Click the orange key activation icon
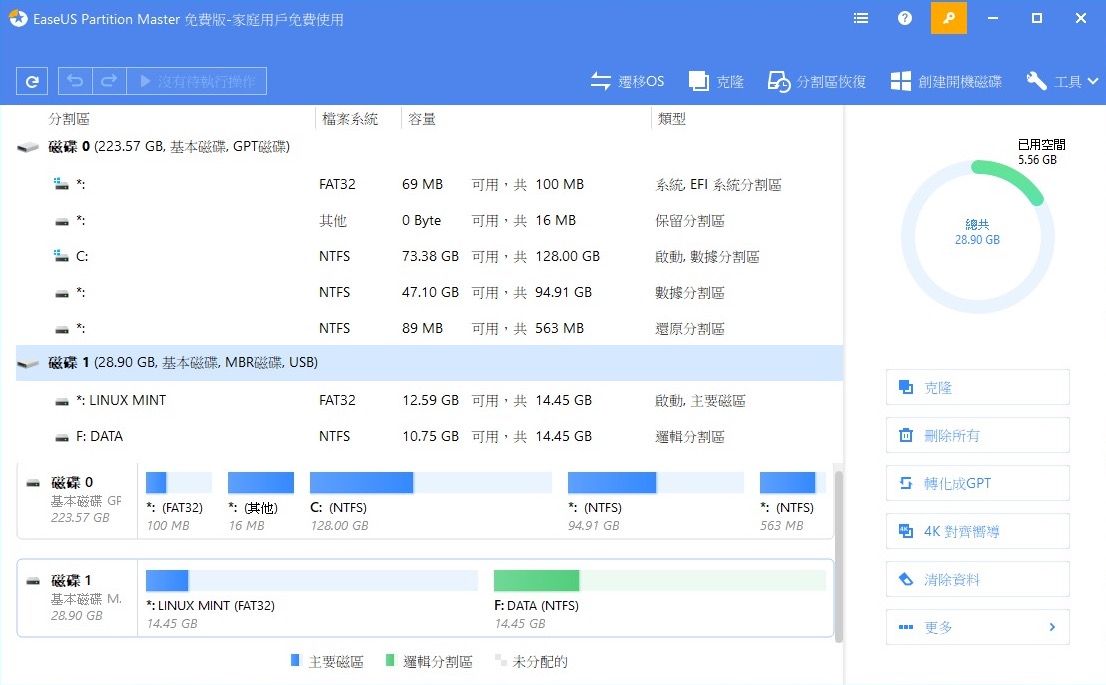The height and width of the screenshot is (685, 1106). [949, 18]
